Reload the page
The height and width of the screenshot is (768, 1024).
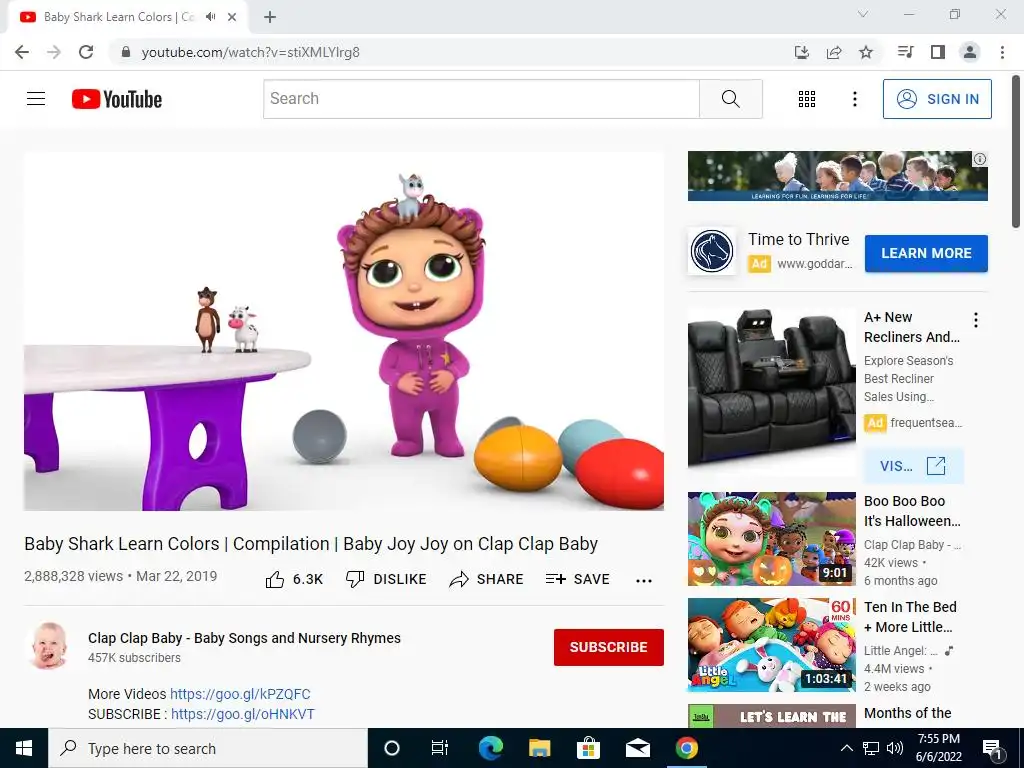[86, 52]
